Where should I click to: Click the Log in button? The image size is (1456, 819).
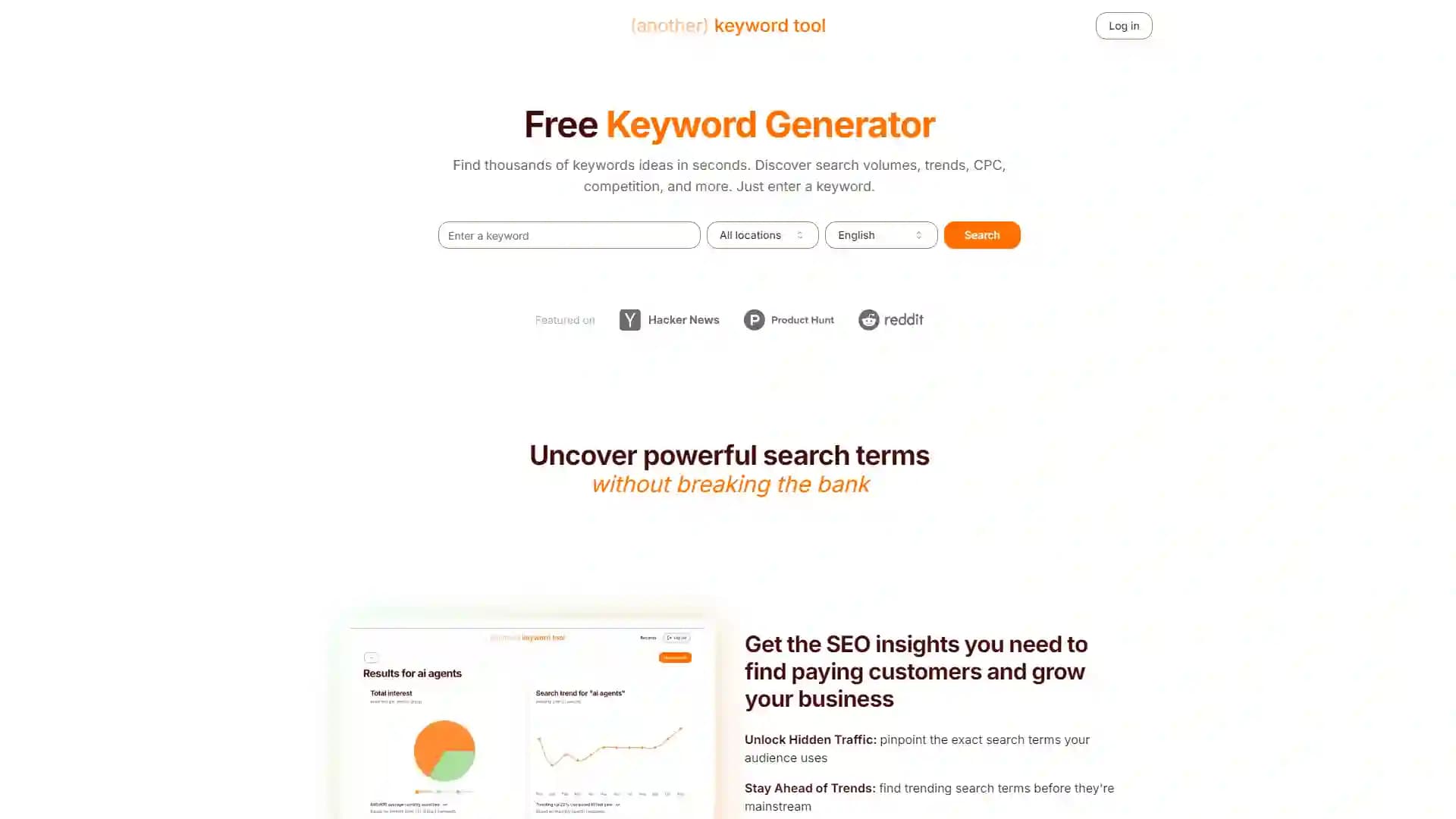[1123, 25]
